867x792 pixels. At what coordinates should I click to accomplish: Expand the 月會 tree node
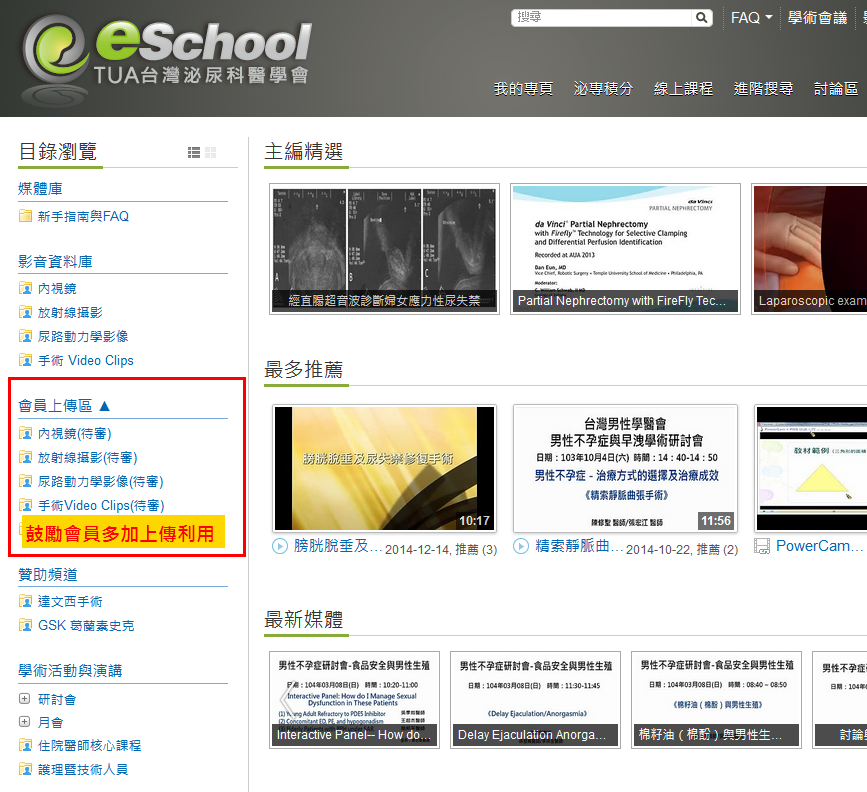tap(24, 722)
